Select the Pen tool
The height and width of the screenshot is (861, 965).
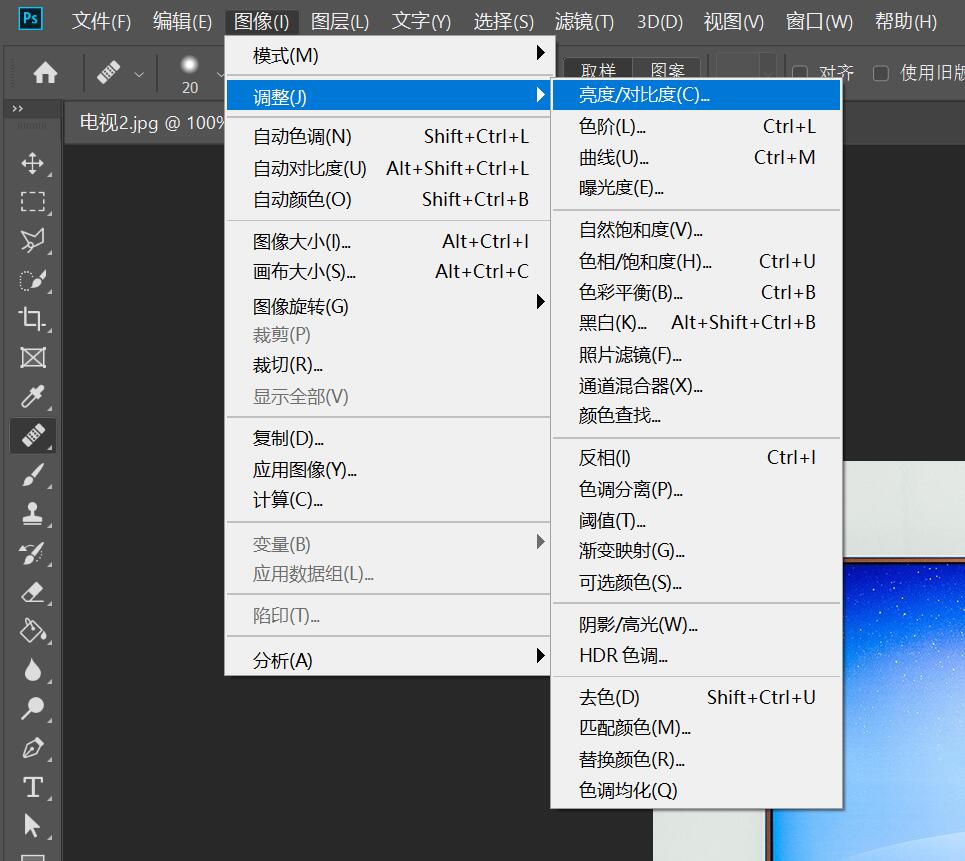33,748
